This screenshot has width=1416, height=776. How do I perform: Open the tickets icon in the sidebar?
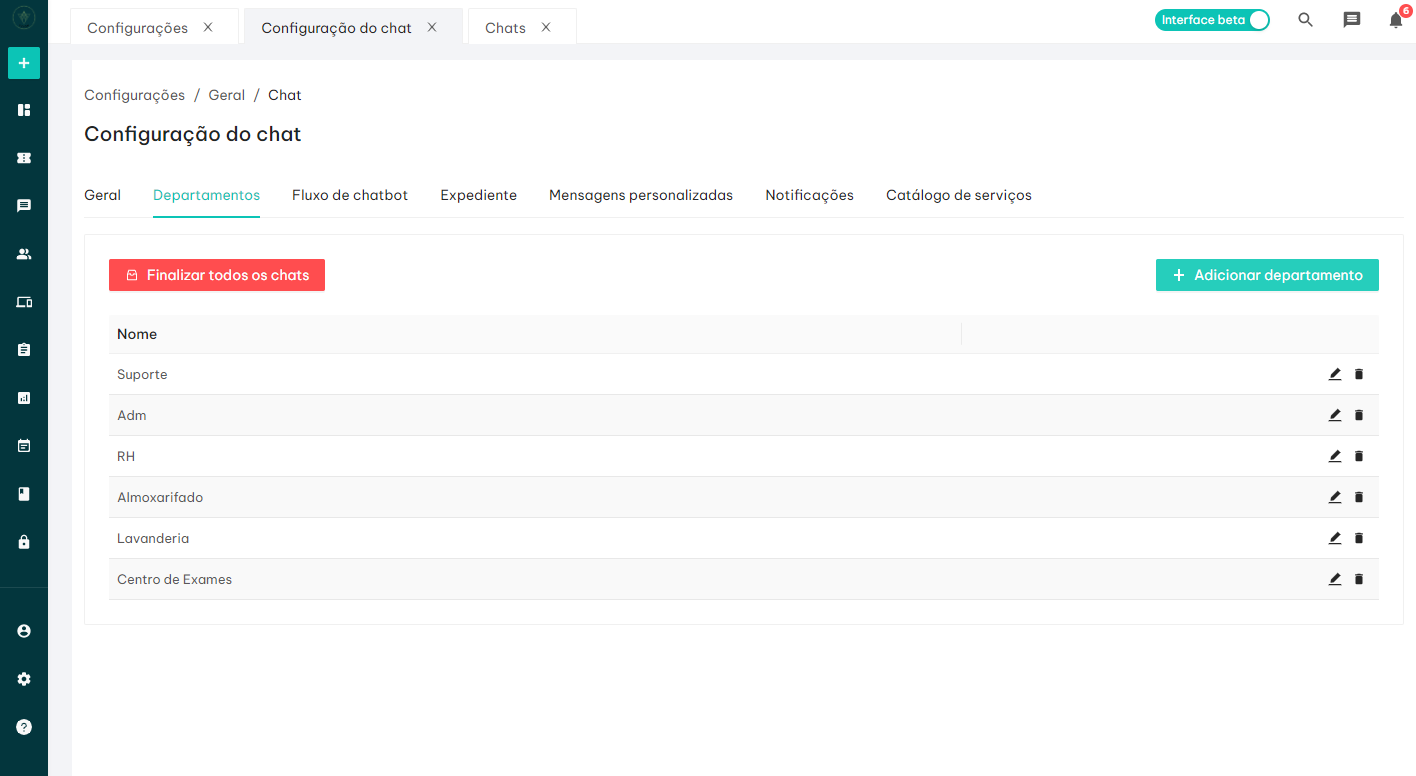[24, 158]
